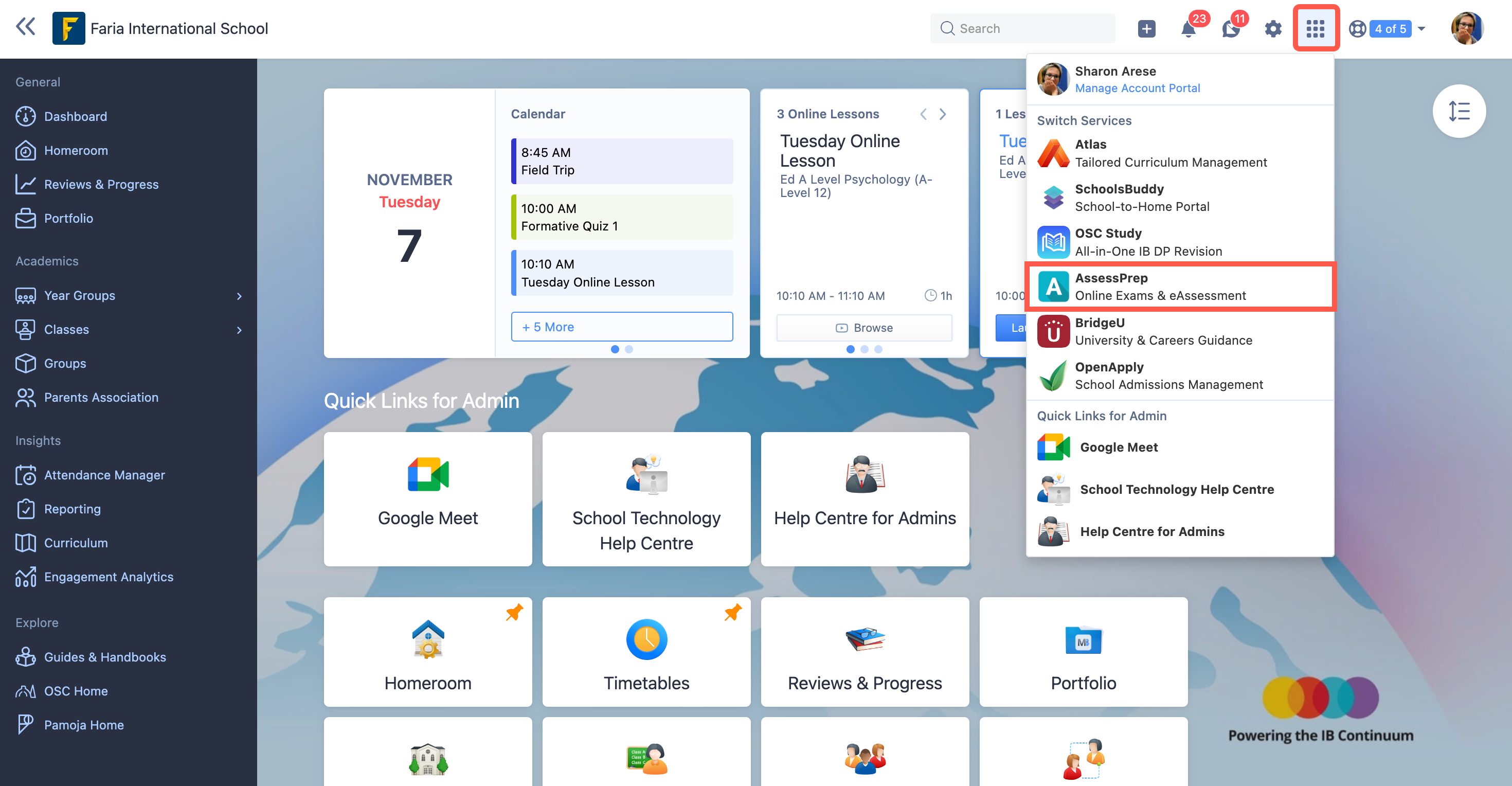The image size is (1512, 786).
Task: Open the messages chat icon
Action: point(1231,28)
